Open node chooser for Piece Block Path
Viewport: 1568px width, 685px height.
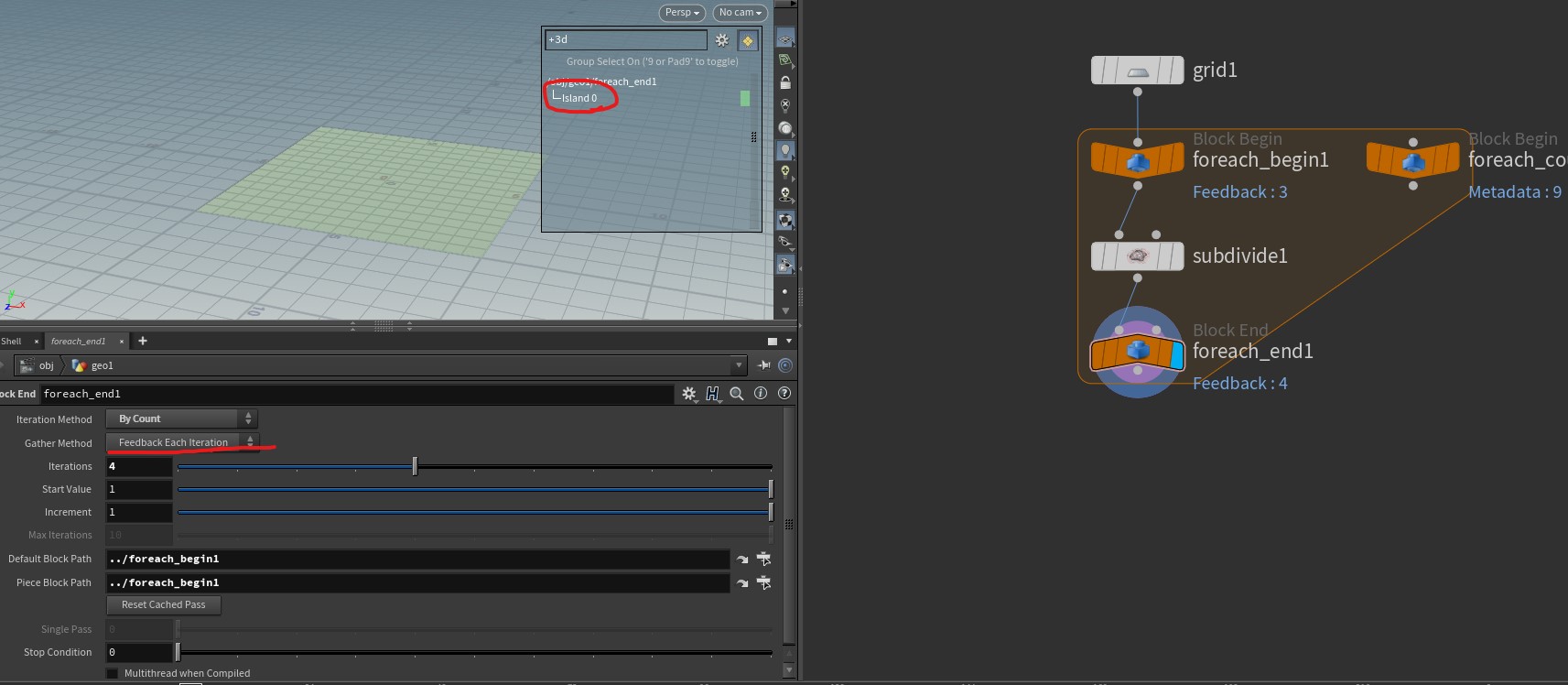pos(764,582)
